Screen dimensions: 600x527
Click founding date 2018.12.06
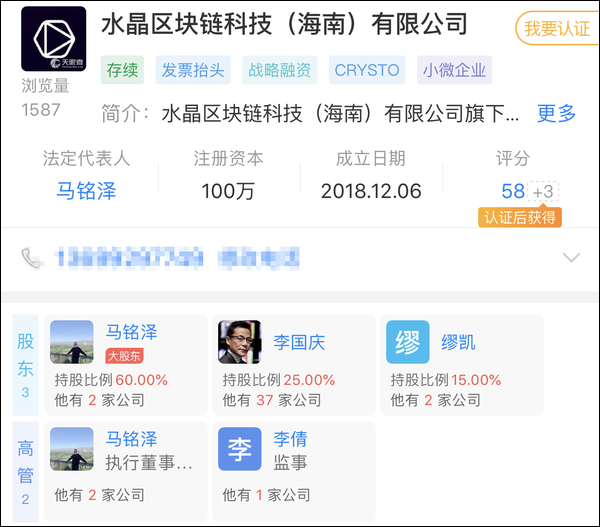click(x=371, y=191)
